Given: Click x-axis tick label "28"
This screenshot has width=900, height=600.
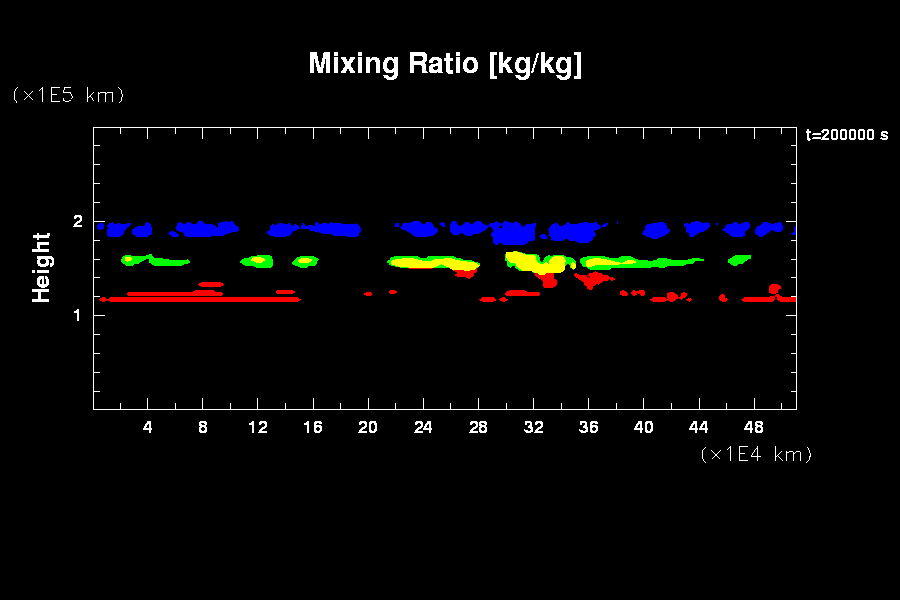Looking at the screenshot, I should (x=479, y=427).
